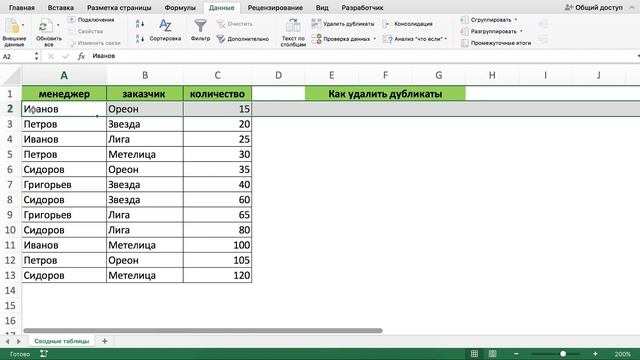
Task: Click Subtotal (Промежуточные итоги)
Action: pyautogui.click(x=496, y=43)
